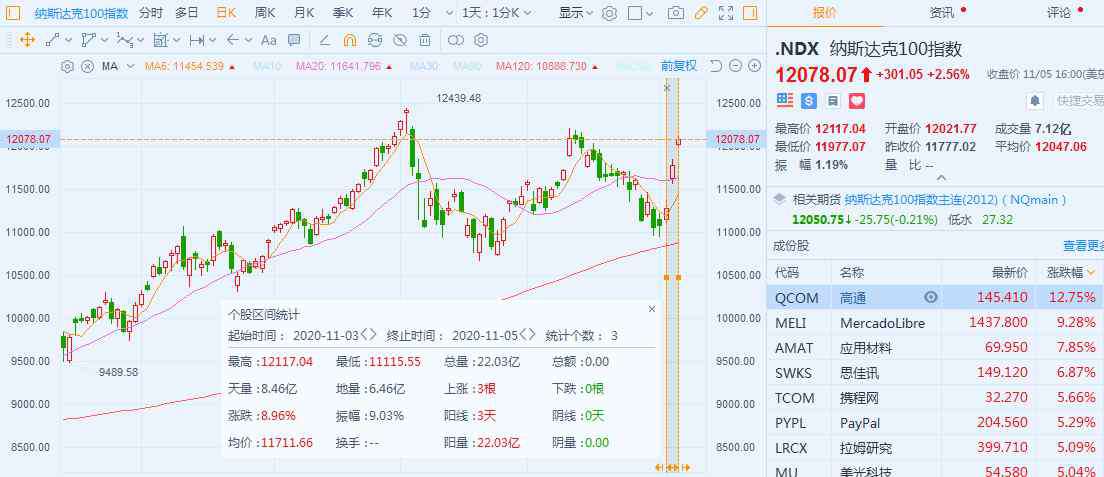
Task: Open 纳斯达克100指数主连 futures link
Action: 956,200
